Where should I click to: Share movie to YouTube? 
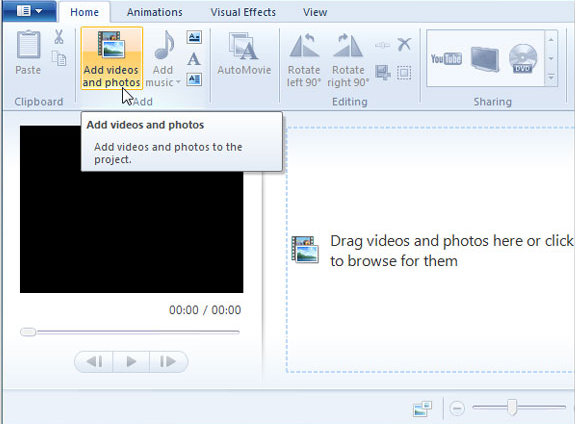point(446,59)
